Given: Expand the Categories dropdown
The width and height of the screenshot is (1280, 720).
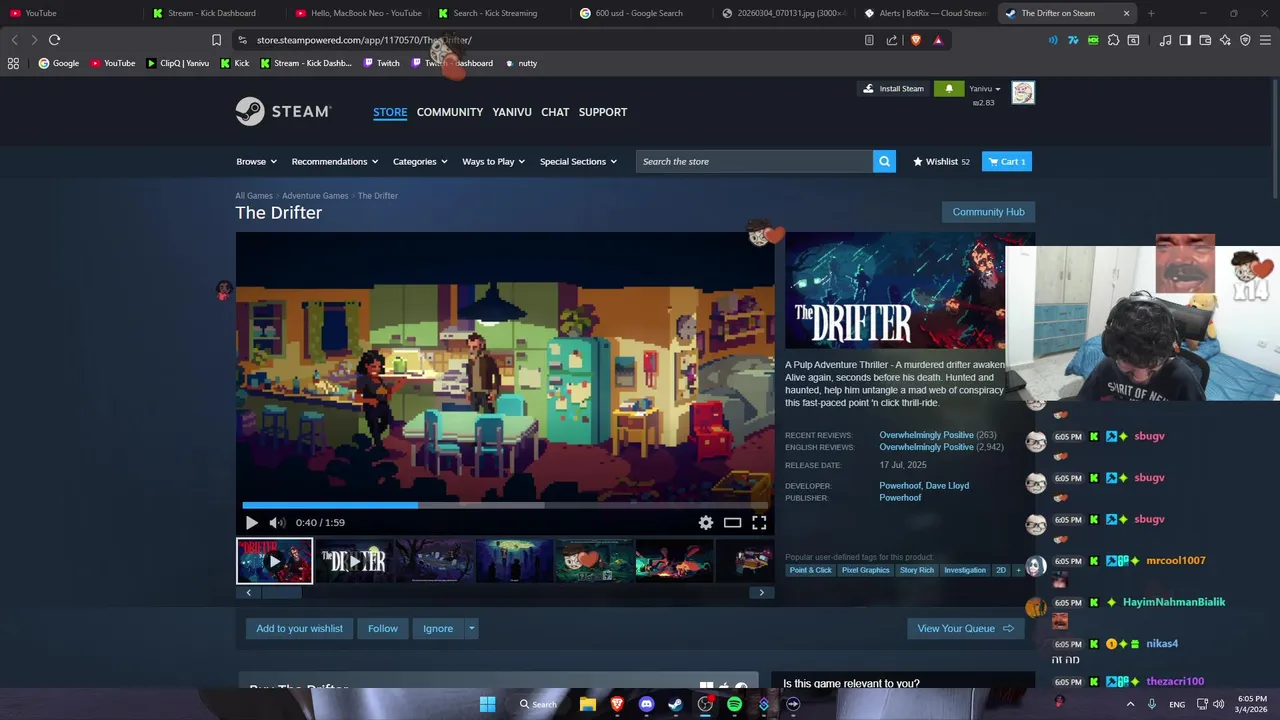Looking at the screenshot, I should pos(420,161).
